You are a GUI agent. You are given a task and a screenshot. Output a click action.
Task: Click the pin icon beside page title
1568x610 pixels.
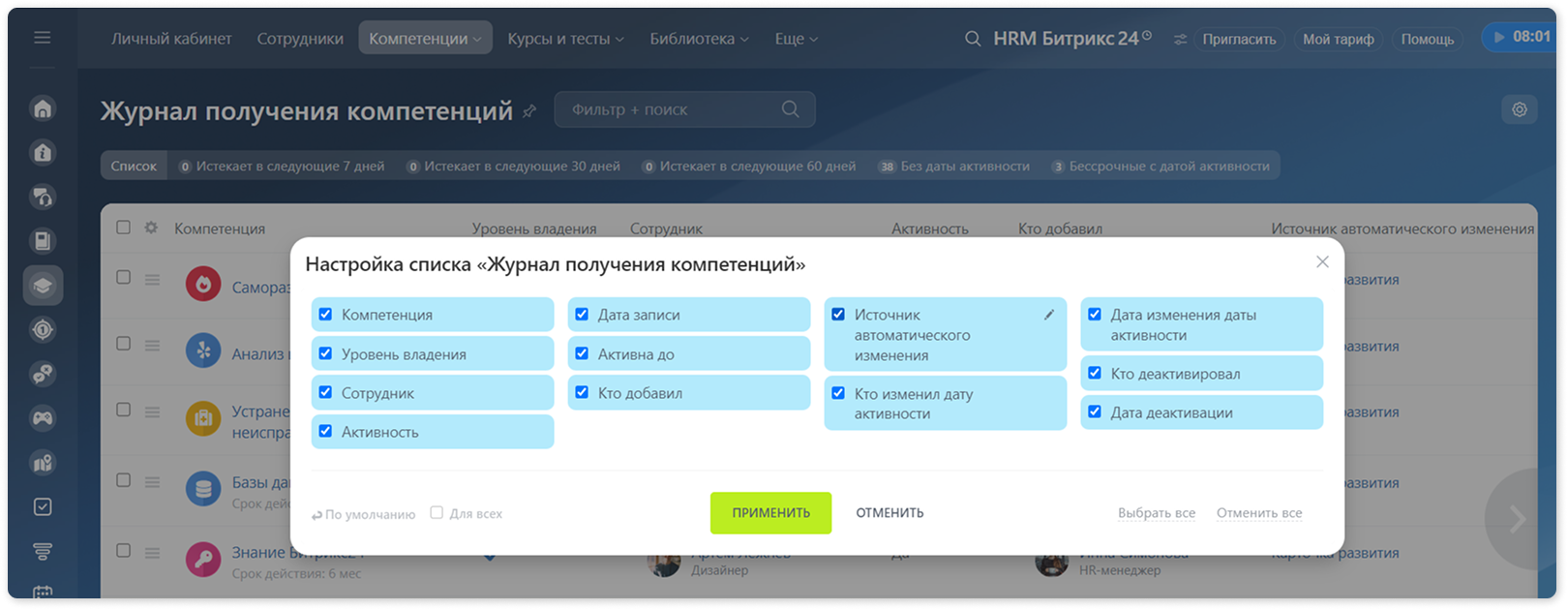pyautogui.click(x=529, y=111)
